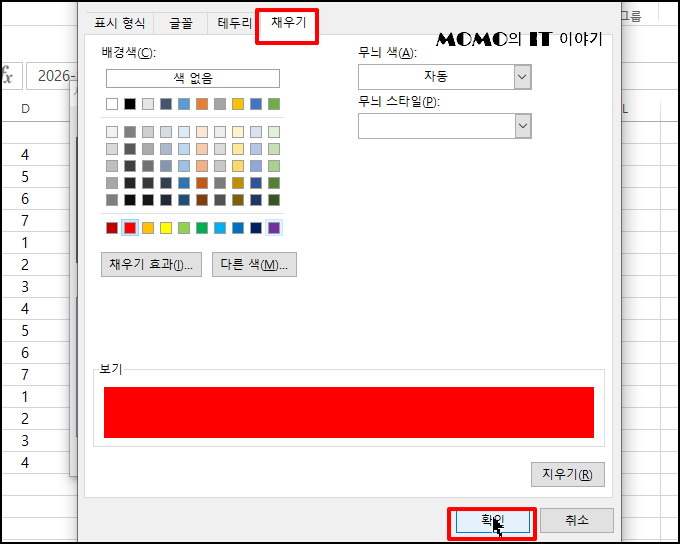Cancel with the 취소 button
Screen dimensions: 680x544
coord(577,521)
